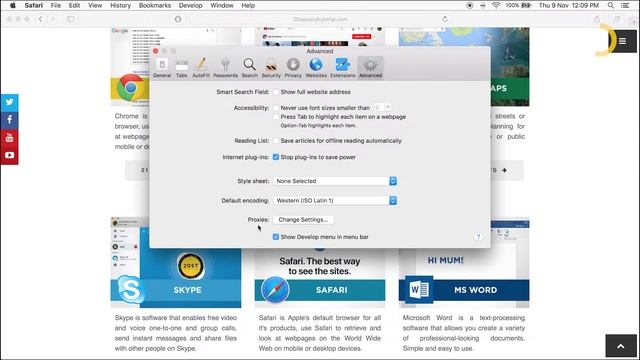The height and width of the screenshot is (360, 640).
Task: Uncheck Show Develop menu in menu bar
Action: 276,237
